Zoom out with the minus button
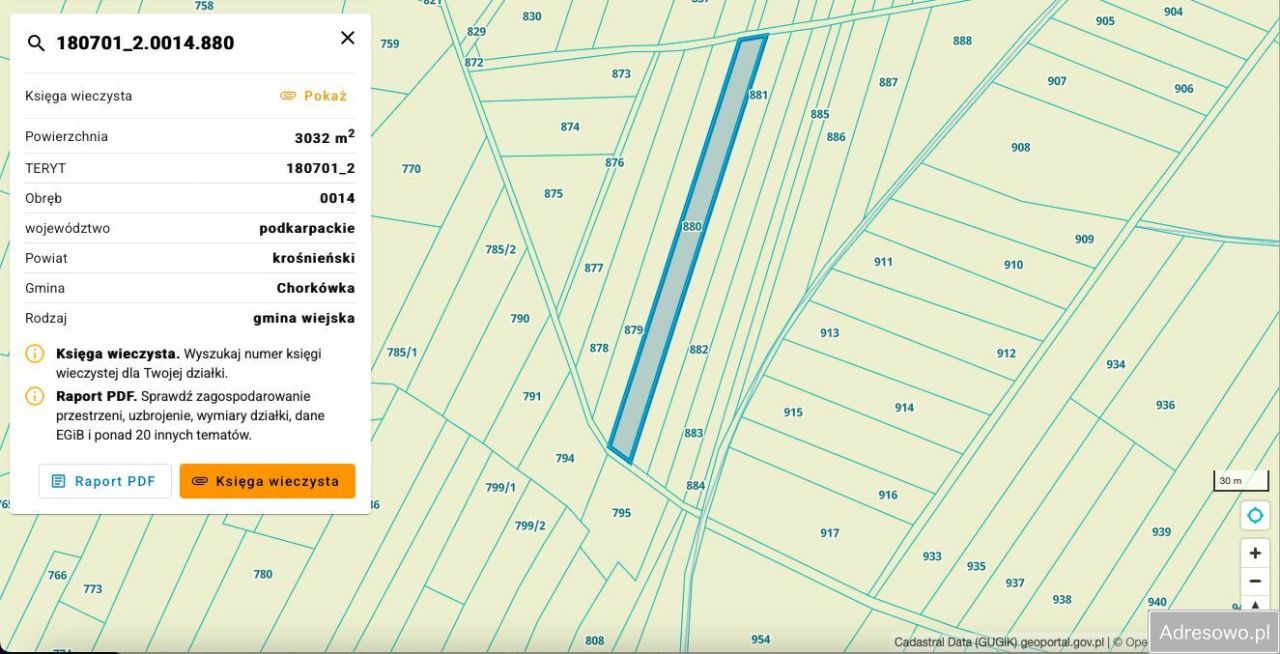 1255,580
